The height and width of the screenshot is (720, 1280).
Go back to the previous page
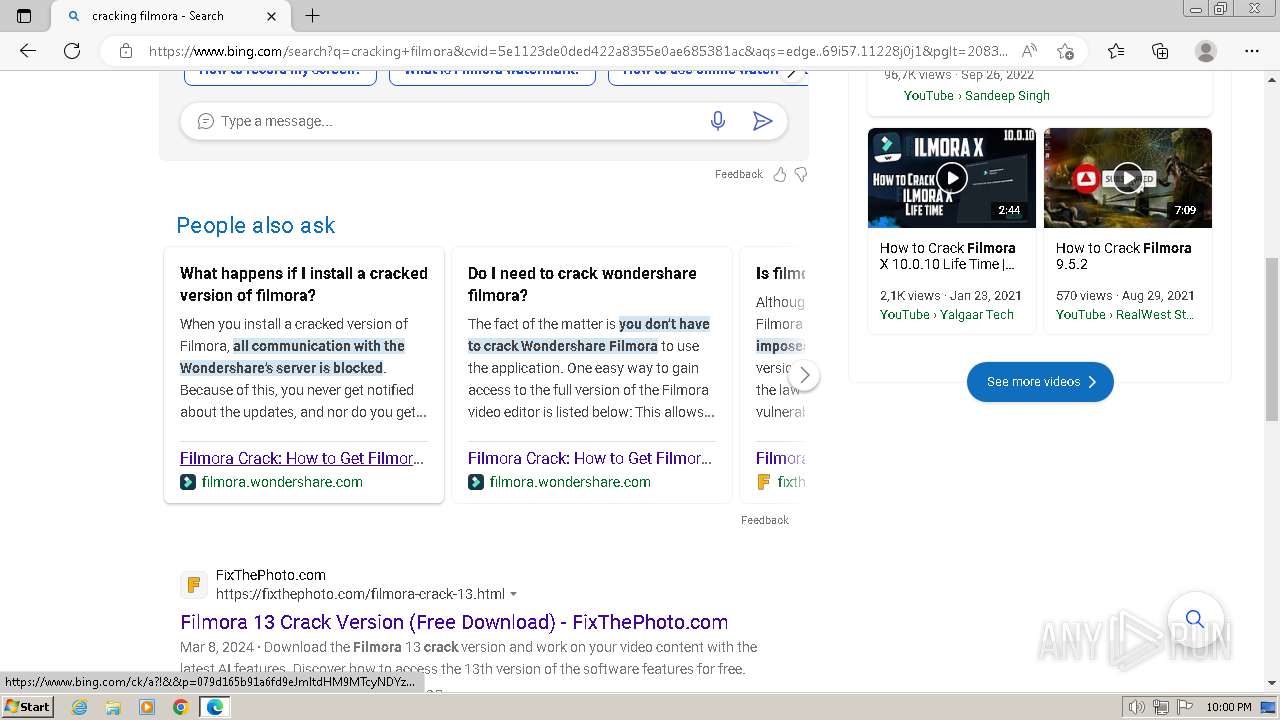click(28, 51)
